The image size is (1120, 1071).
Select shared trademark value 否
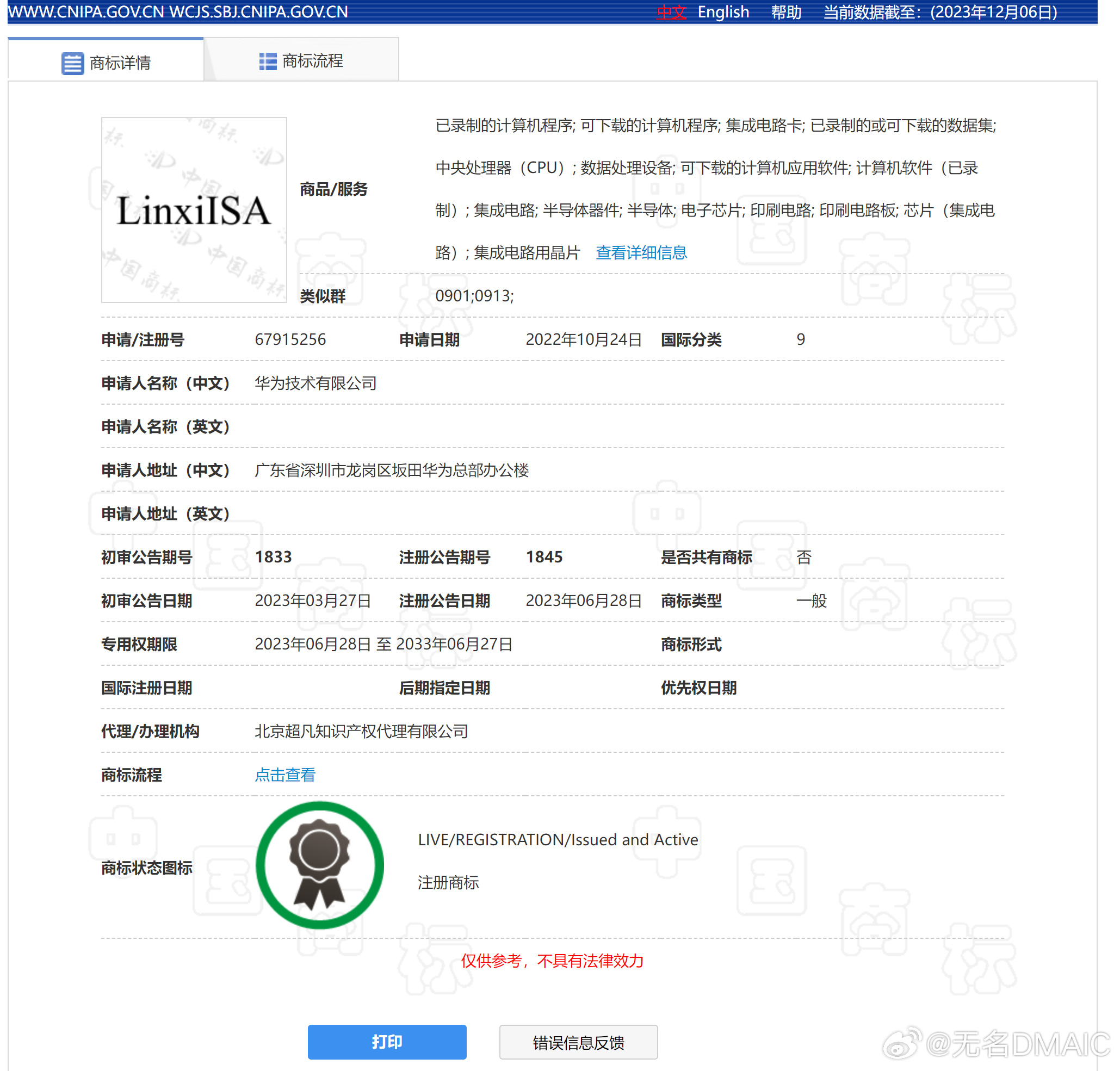pos(803,556)
